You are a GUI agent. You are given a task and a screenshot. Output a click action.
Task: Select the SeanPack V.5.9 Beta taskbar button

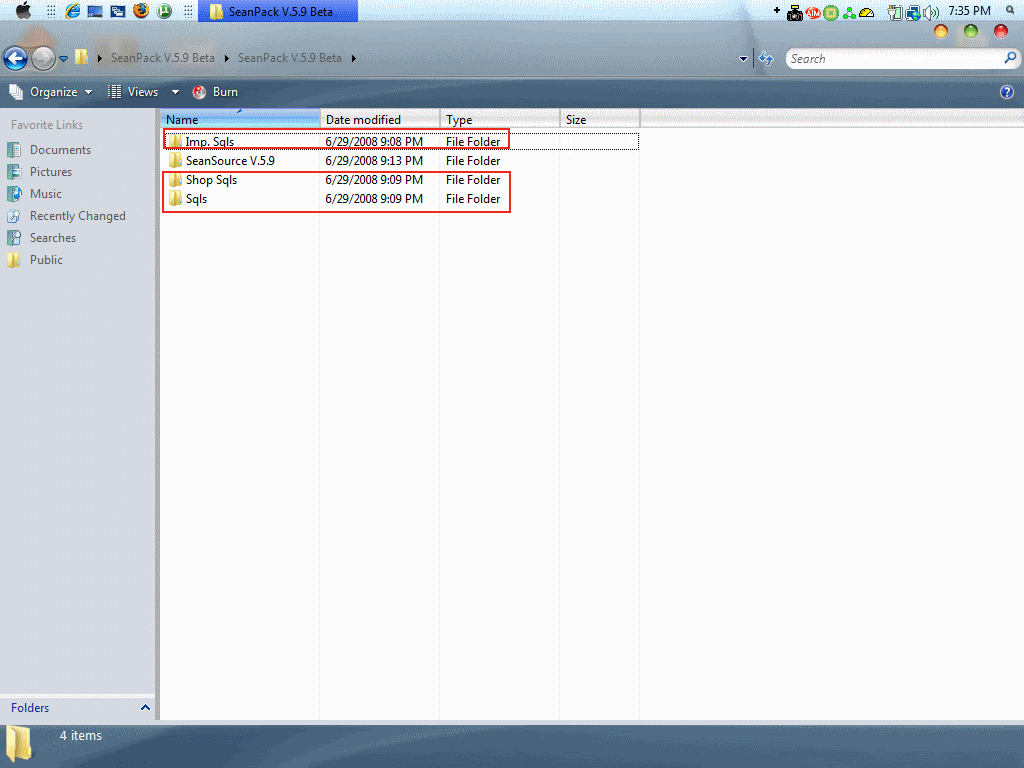(278, 12)
